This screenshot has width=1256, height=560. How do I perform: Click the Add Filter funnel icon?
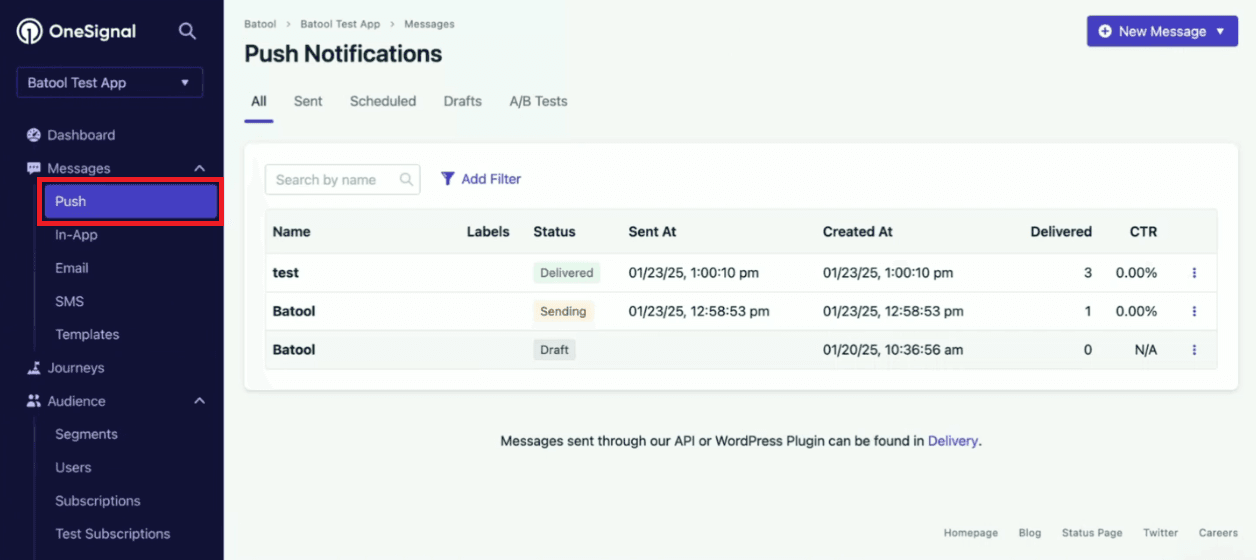(448, 179)
